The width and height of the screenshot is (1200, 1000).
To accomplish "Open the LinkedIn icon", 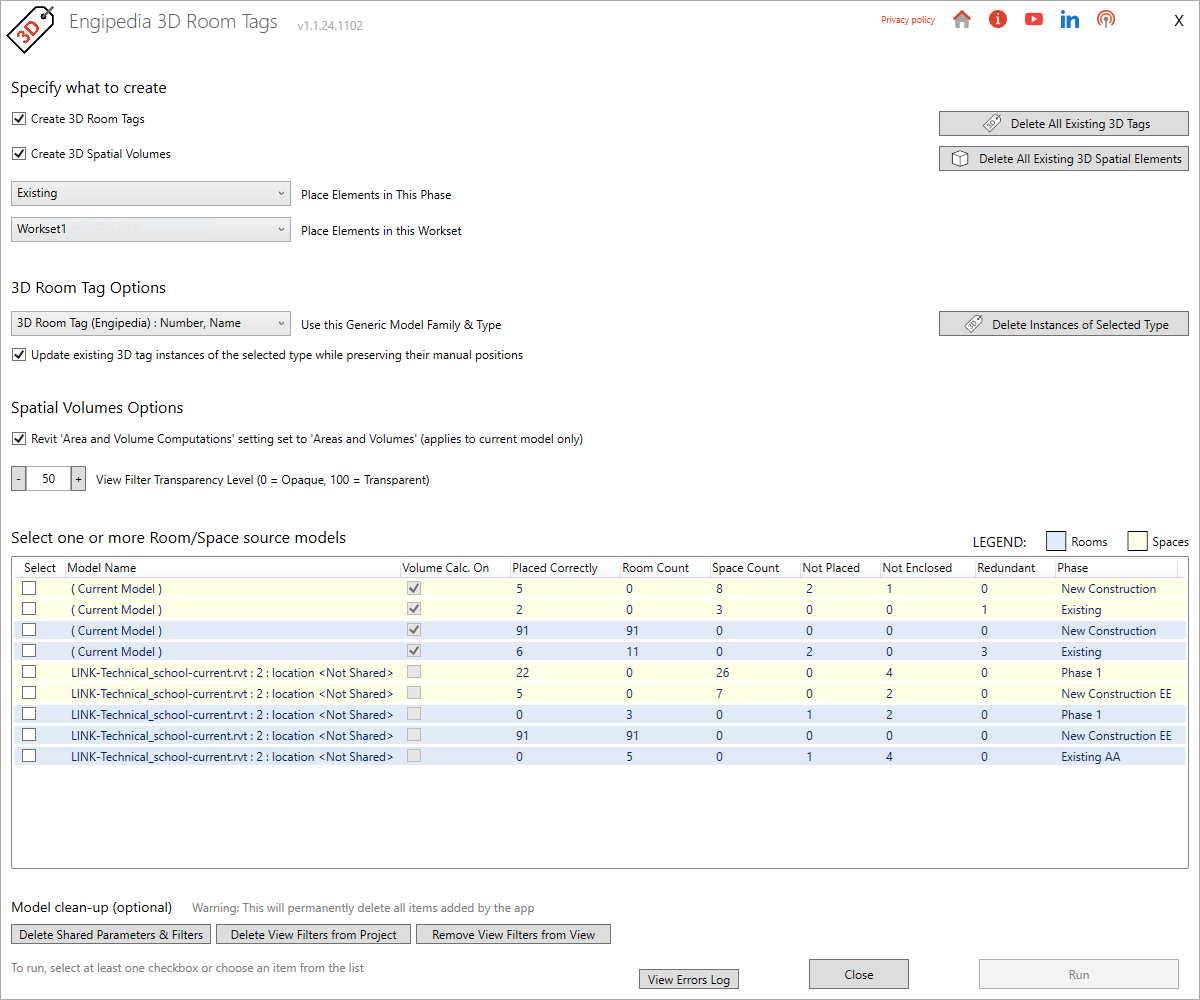I will point(1070,19).
